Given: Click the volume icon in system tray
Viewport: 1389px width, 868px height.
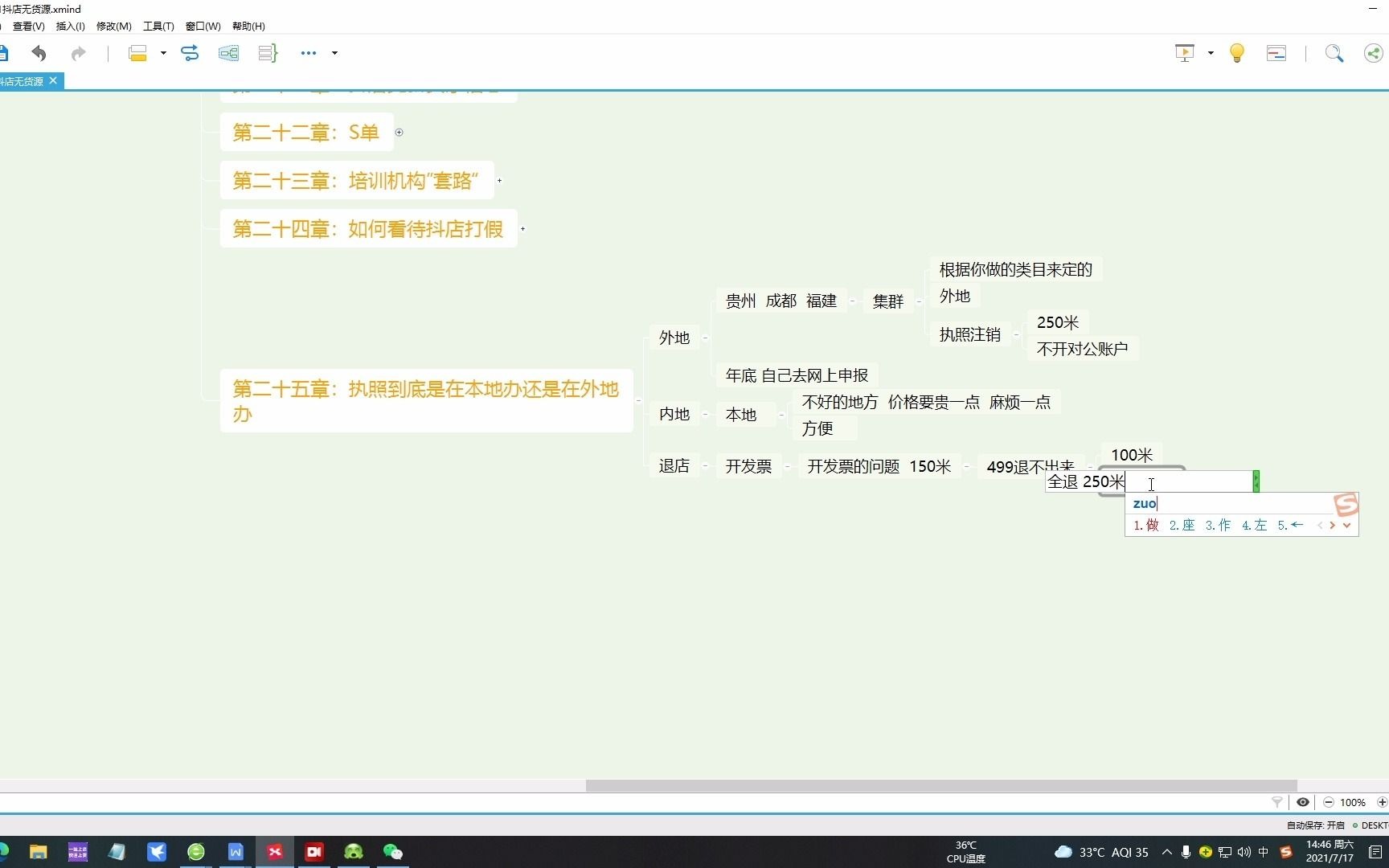Looking at the screenshot, I should click(1244, 852).
